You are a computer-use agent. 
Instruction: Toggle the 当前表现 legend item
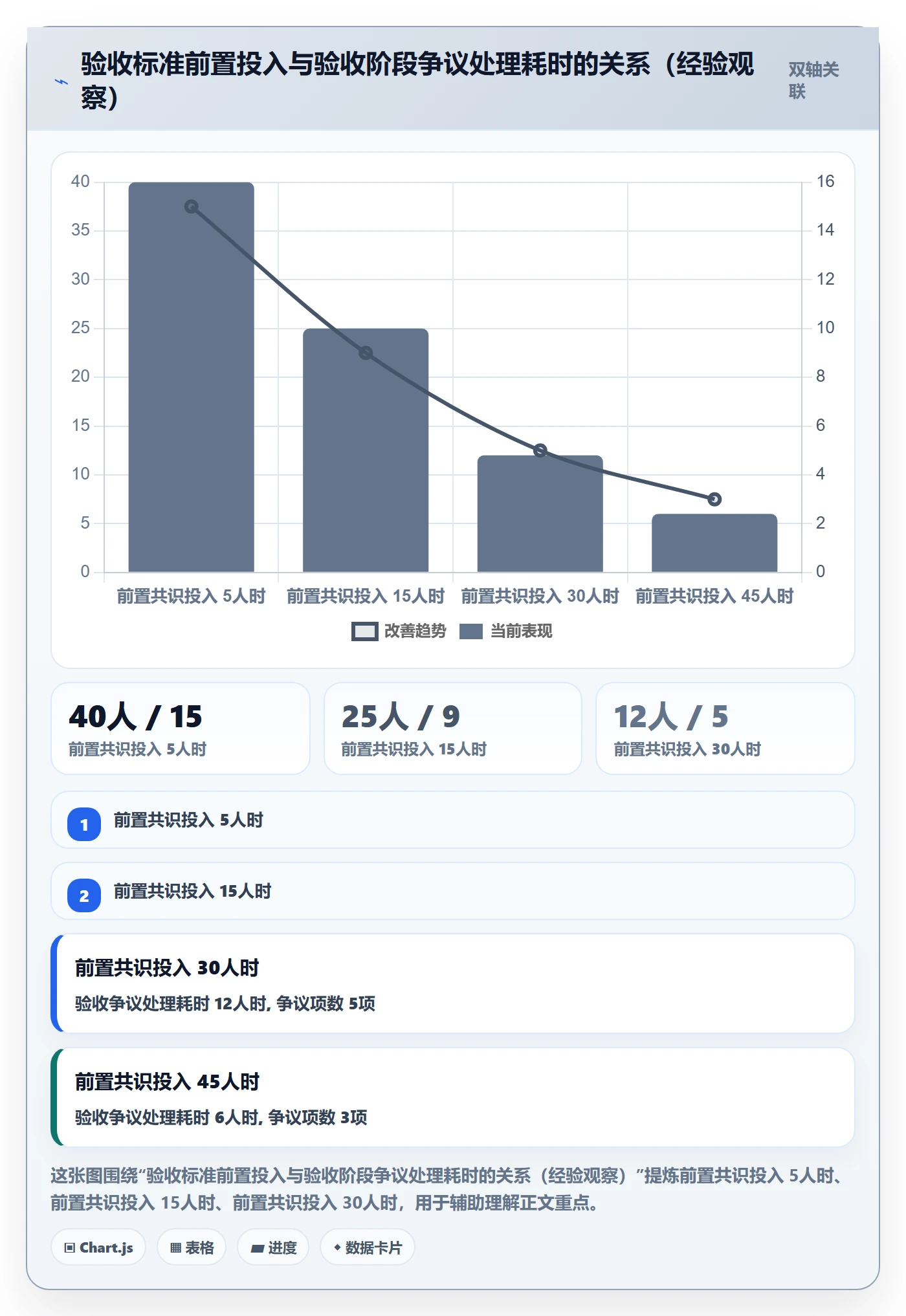coord(506,631)
